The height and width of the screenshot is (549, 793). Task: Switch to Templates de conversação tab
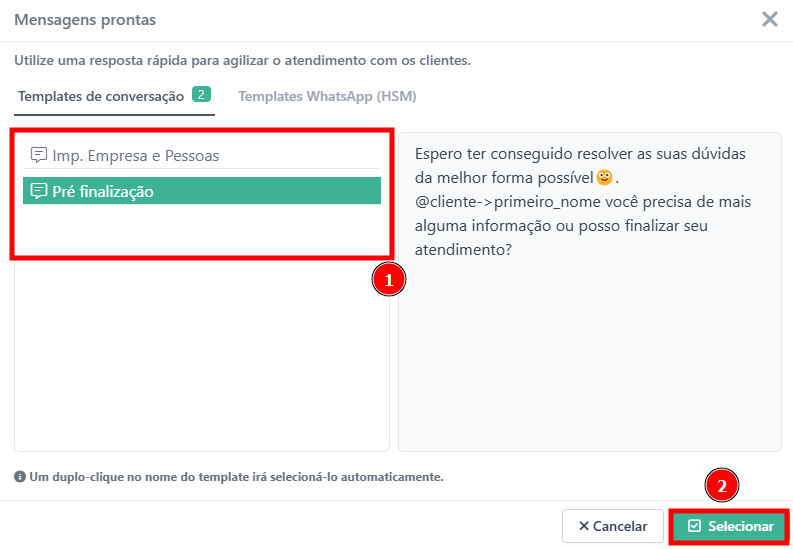(x=101, y=96)
